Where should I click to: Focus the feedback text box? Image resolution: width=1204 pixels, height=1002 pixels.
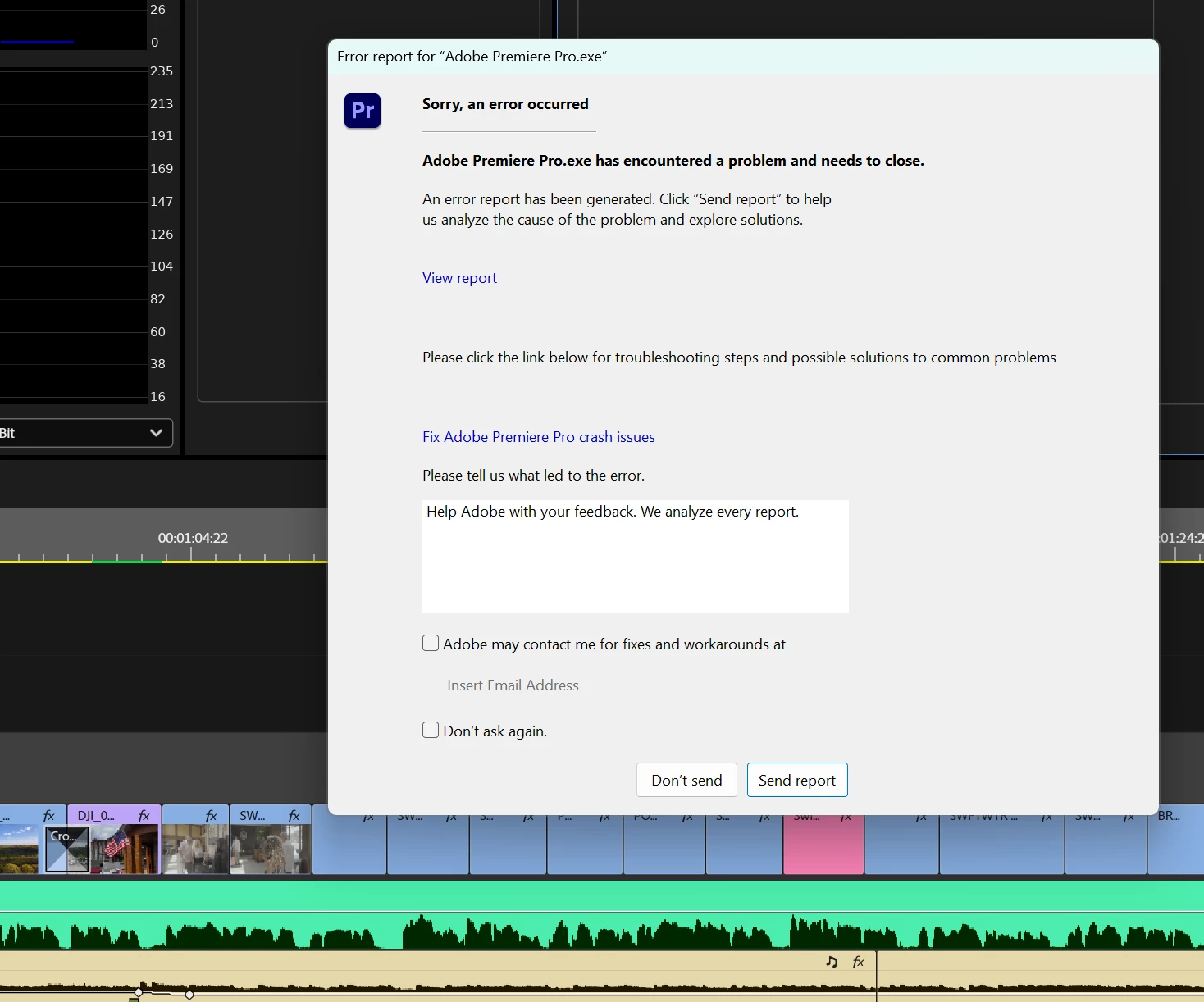(636, 557)
